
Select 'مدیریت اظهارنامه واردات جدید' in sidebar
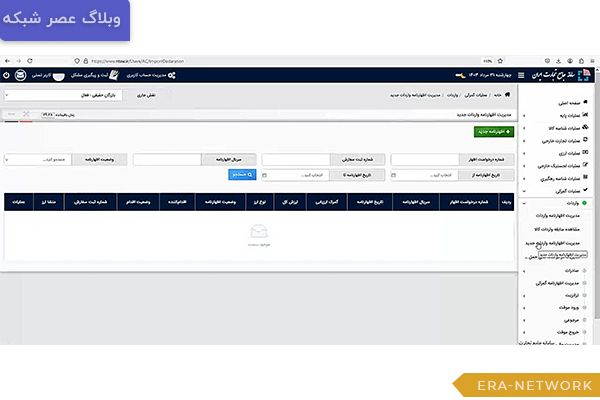tap(557, 242)
